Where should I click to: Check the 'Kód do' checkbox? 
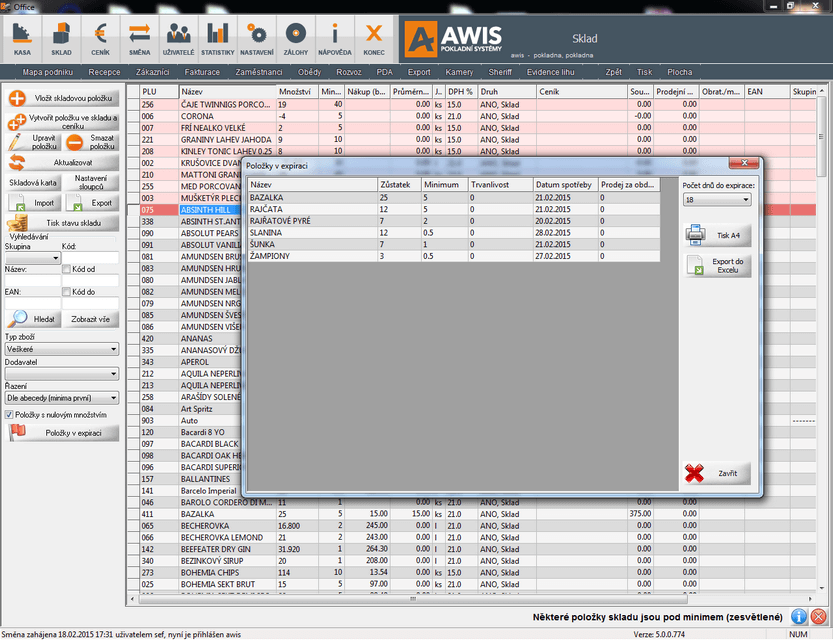coord(66,292)
